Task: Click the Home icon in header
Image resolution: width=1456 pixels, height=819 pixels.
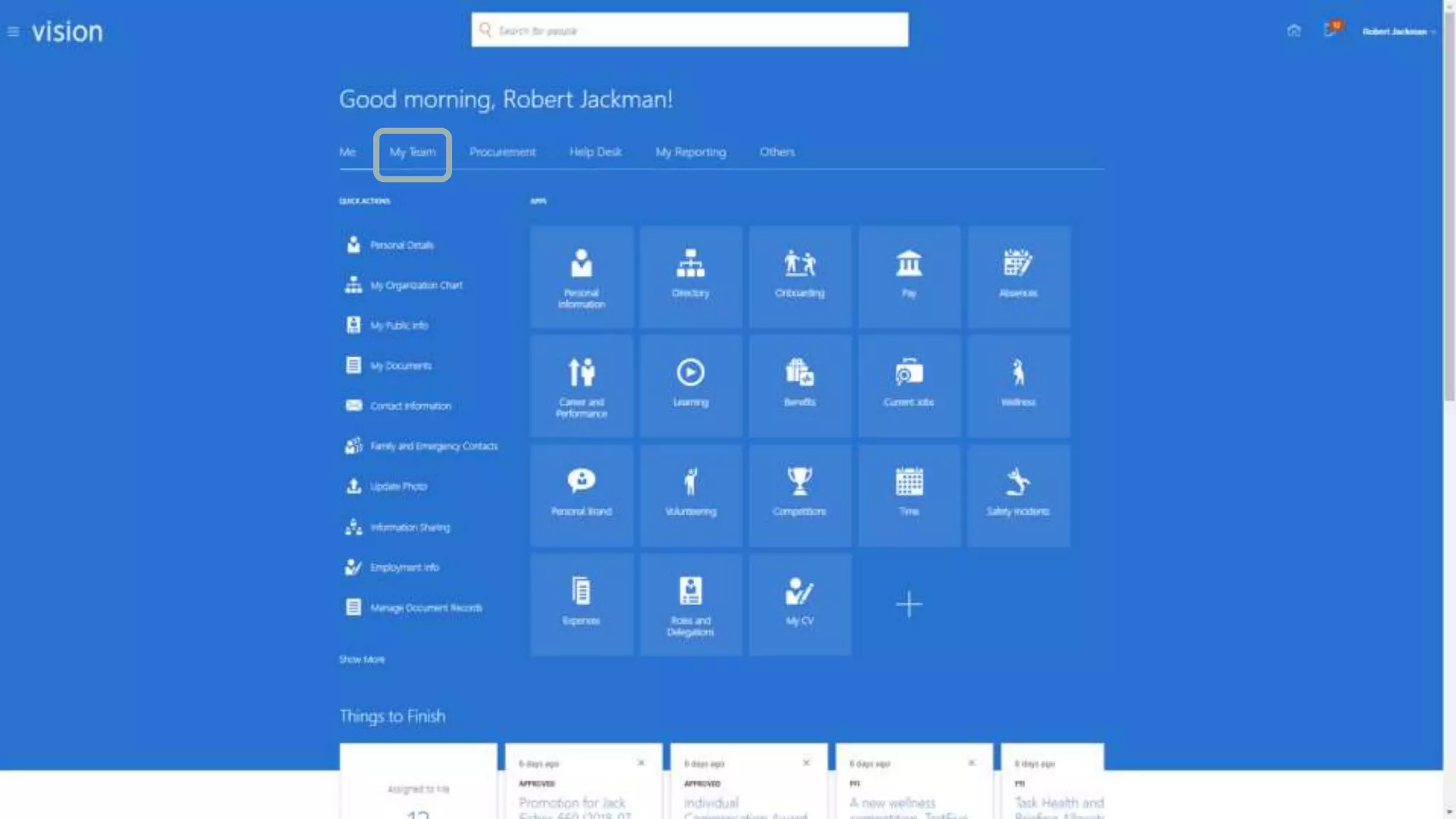Action: (x=1293, y=31)
